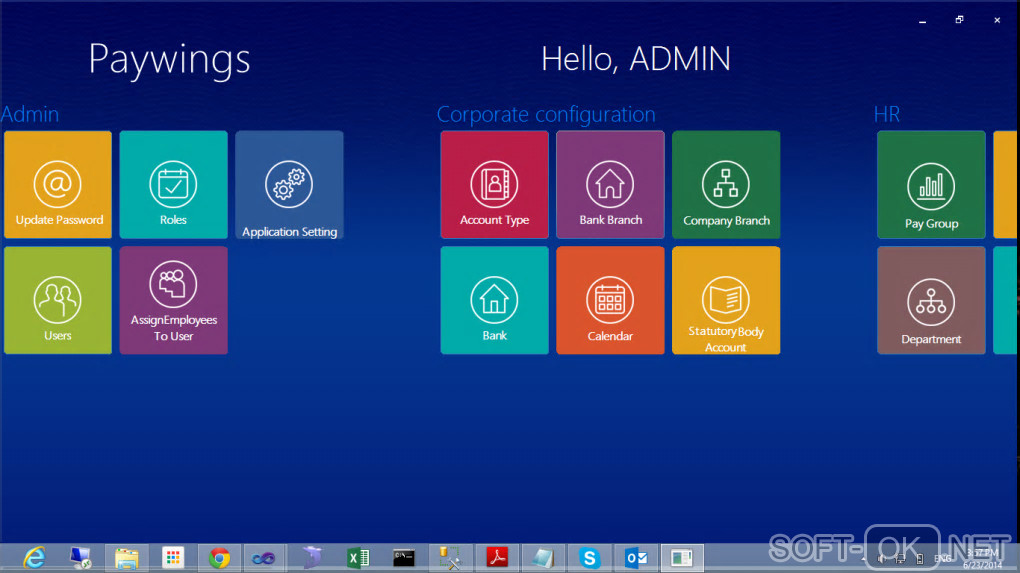Open the Application Setting tile
Screen dimensions: 1020x573
click(x=289, y=185)
